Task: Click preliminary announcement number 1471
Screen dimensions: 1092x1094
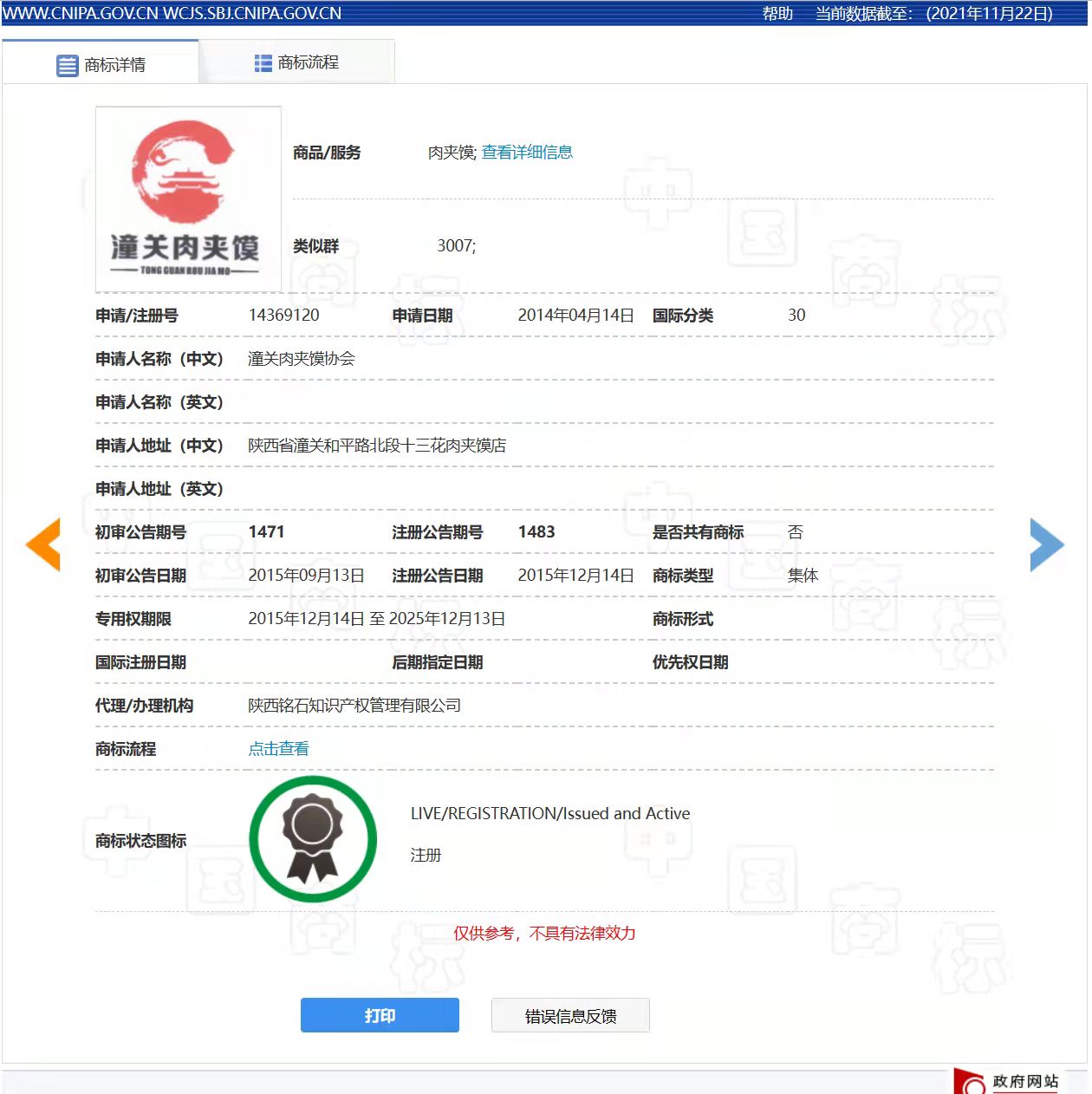Action: [267, 532]
